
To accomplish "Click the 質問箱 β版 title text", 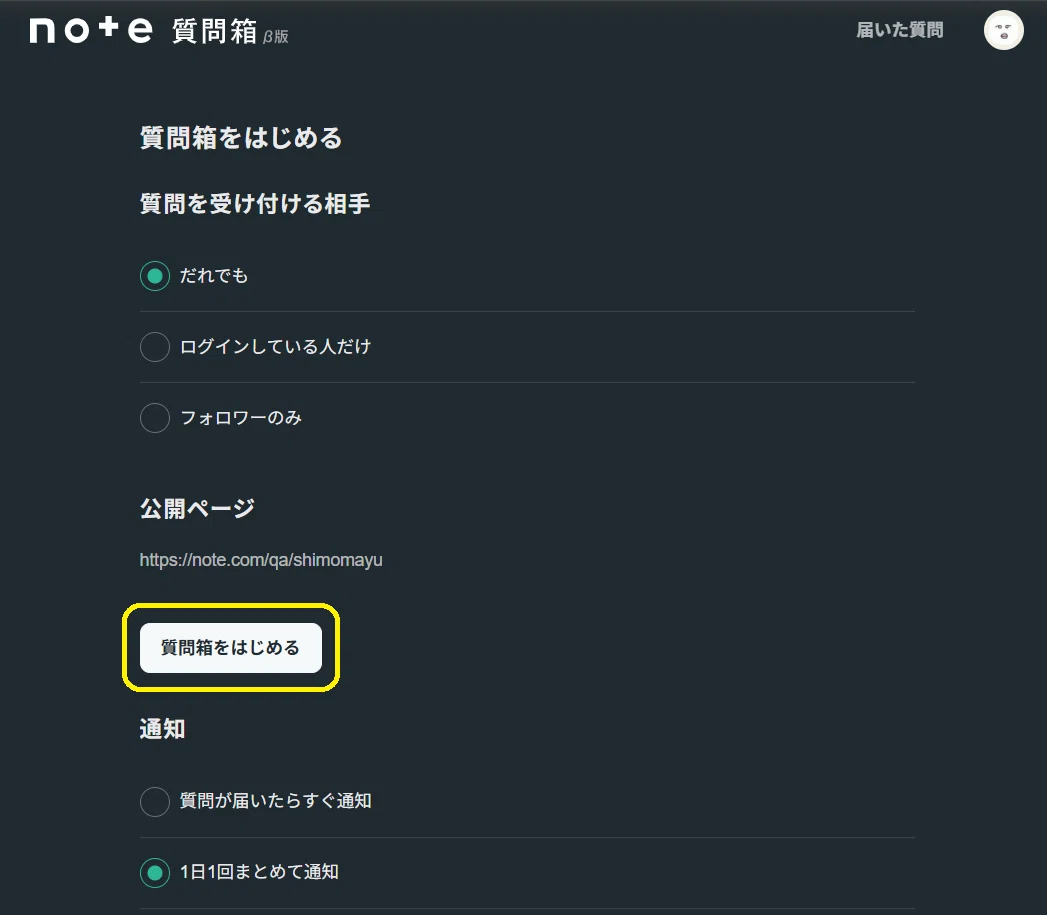I will 230,31.
